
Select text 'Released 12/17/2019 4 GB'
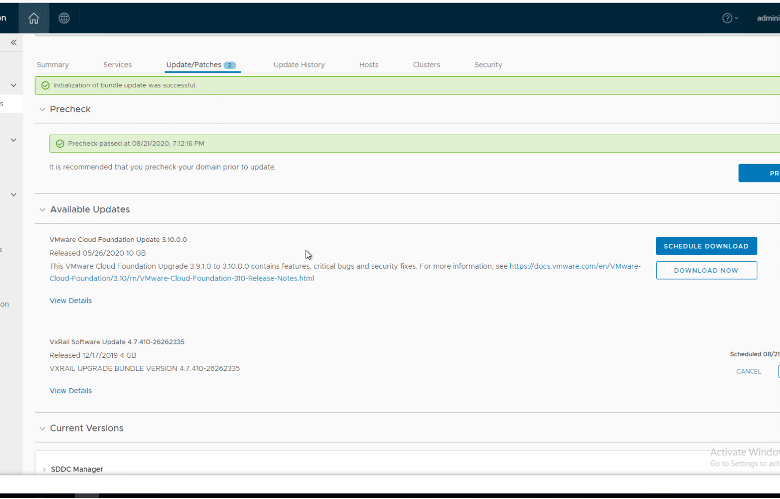[93, 355]
